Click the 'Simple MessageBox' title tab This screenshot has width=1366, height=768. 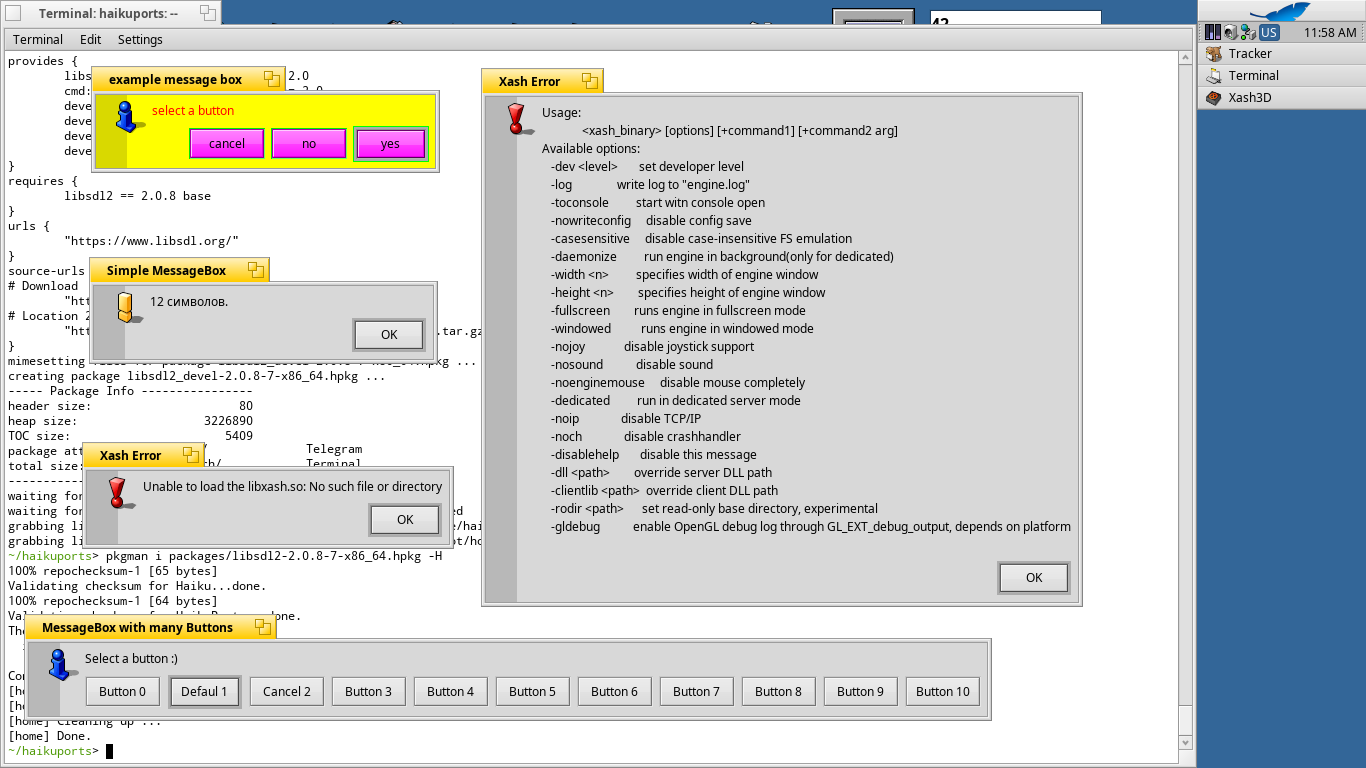coord(179,270)
